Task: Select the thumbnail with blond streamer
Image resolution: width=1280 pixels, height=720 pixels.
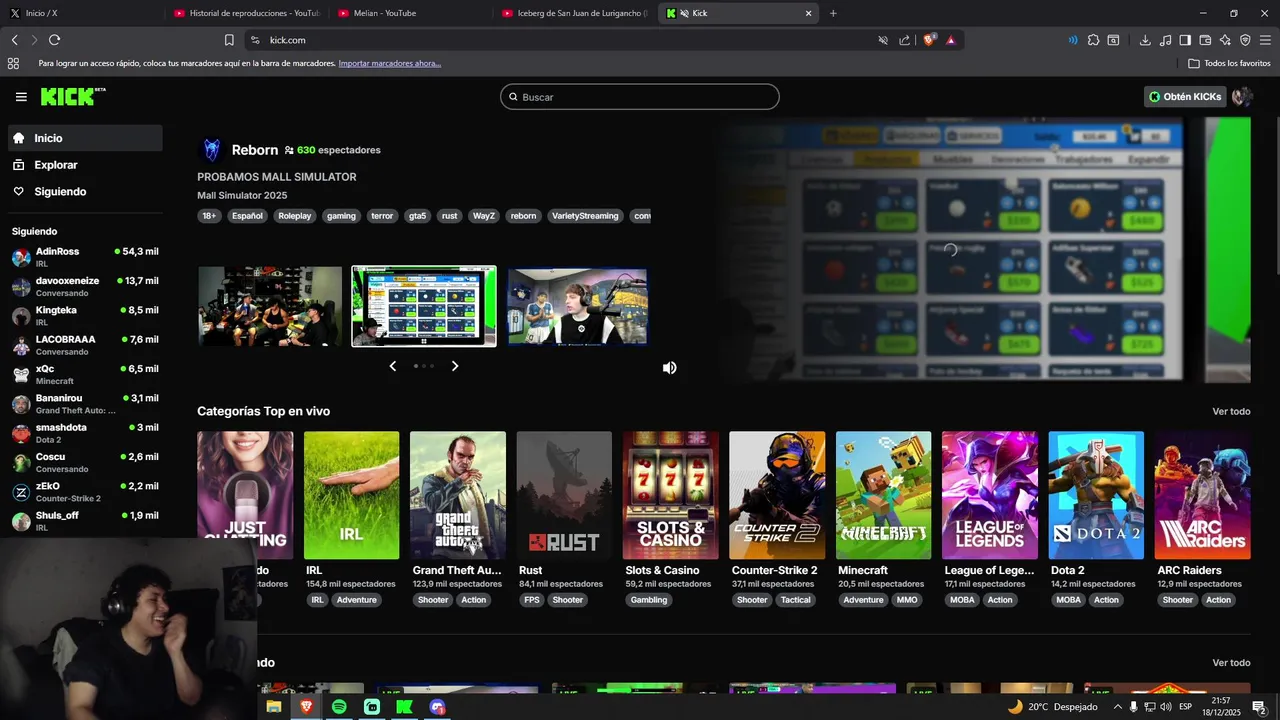Action: coord(577,306)
